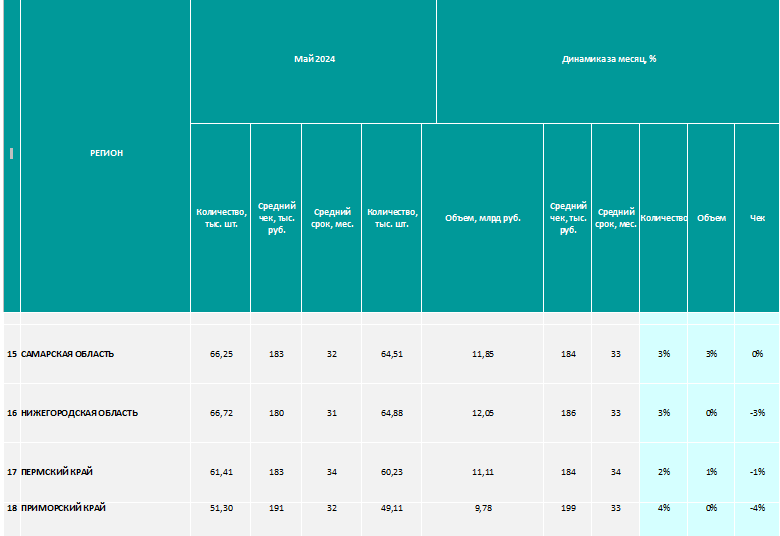Click 199 in Приморский край row
Image resolution: width=780 pixels, height=536 pixels.
568,508
